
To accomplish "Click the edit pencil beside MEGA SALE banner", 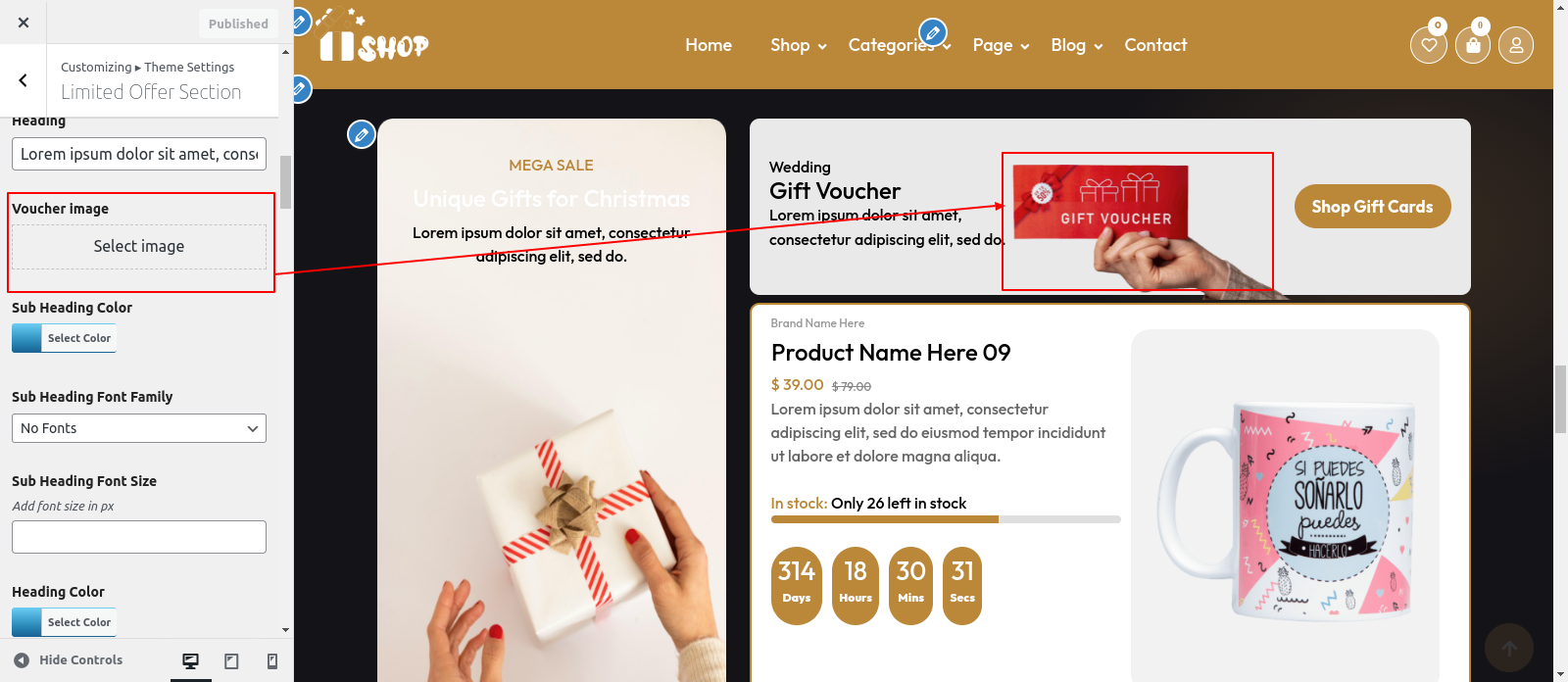I will (x=362, y=134).
